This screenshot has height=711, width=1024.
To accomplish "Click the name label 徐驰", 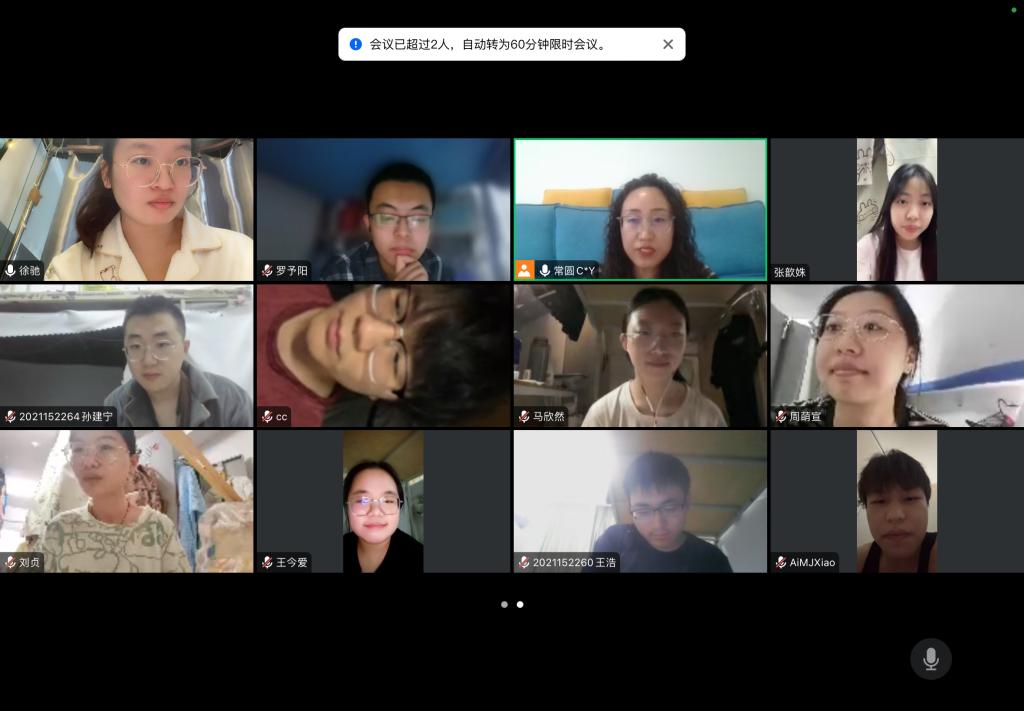I will tap(29, 270).
